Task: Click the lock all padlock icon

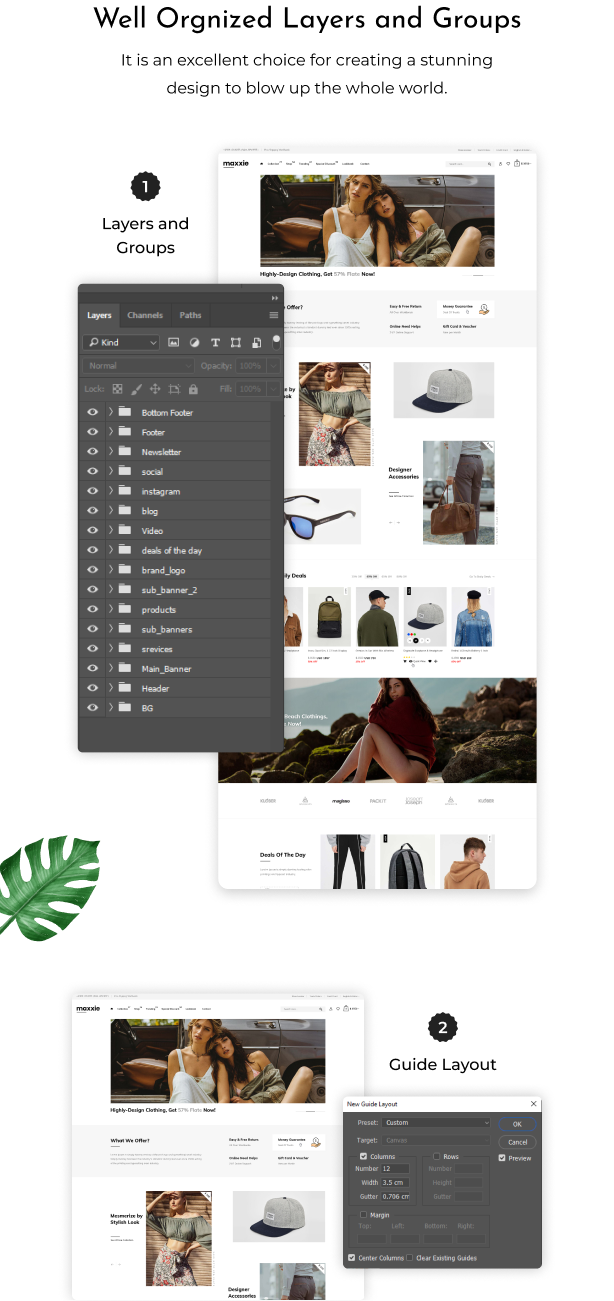Action: click(193, 389)
